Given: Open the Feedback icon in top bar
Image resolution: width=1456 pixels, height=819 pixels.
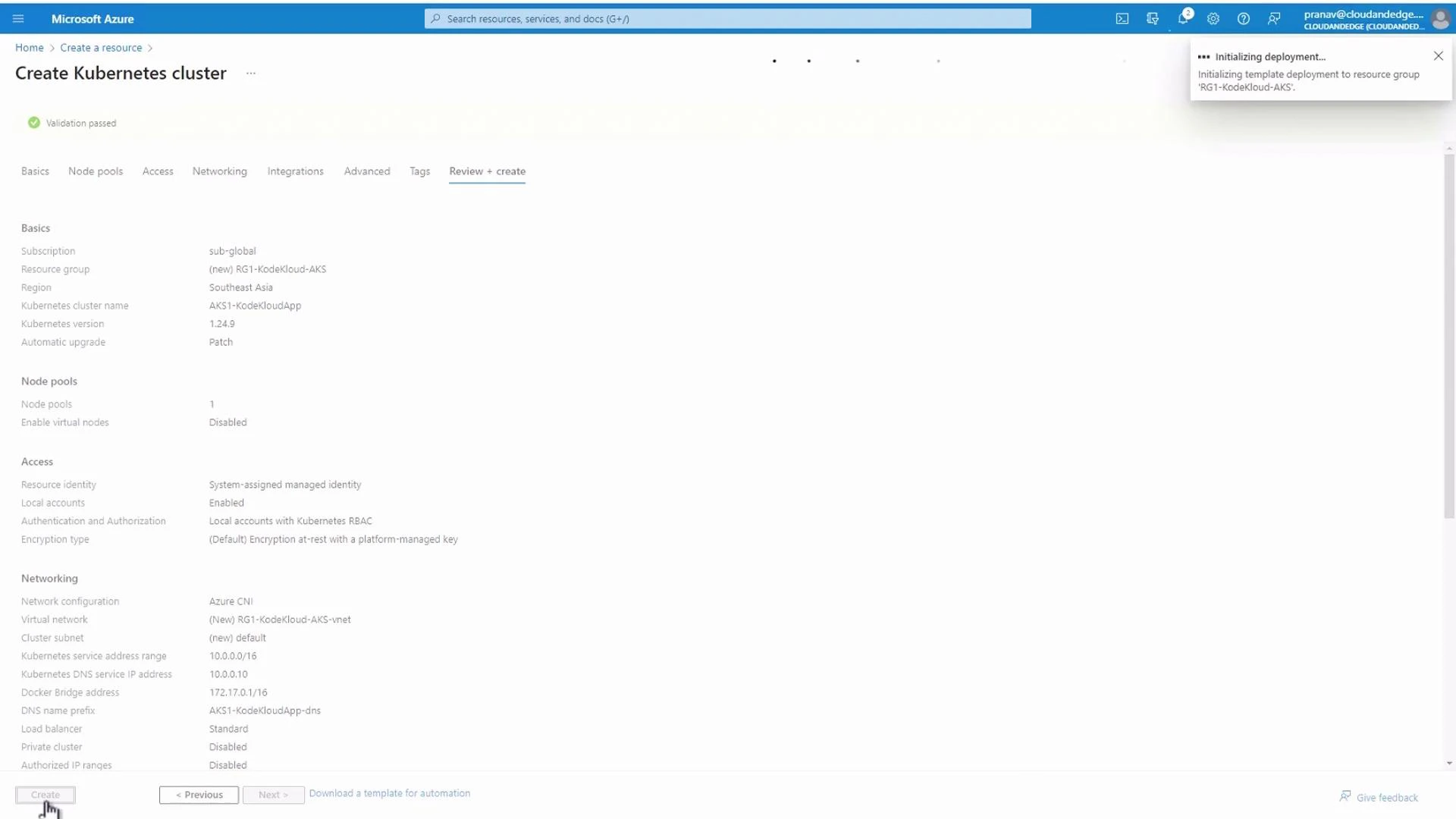Looking at the screenshot, I should tap(1273, 18).
